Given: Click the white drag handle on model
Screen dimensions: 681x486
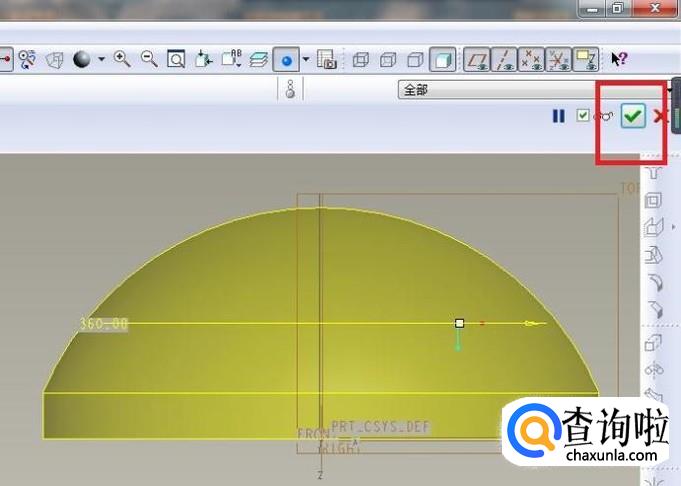Looking at the screenshot, I should coord(459,323).
